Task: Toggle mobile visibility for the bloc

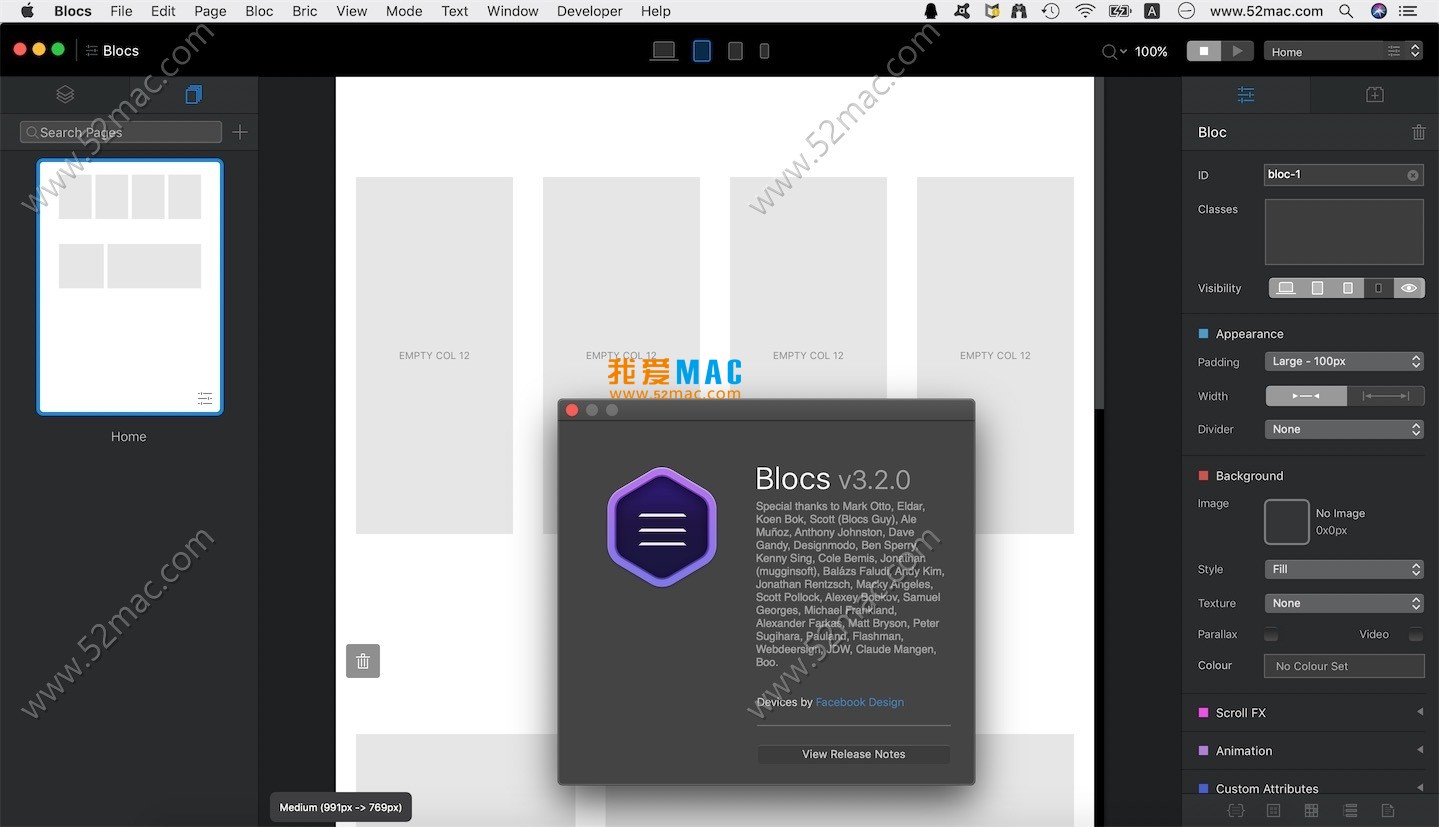Action: [x=1378, y=288]
